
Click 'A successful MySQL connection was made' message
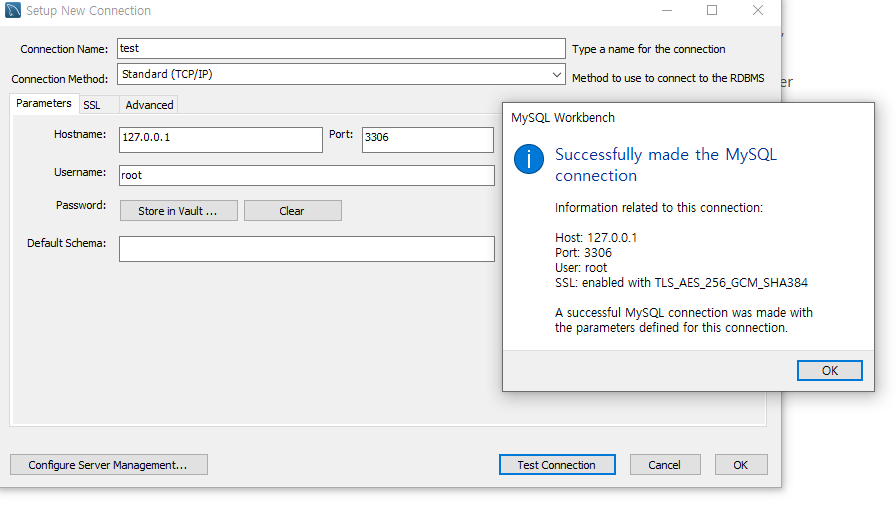click(683, 320)
